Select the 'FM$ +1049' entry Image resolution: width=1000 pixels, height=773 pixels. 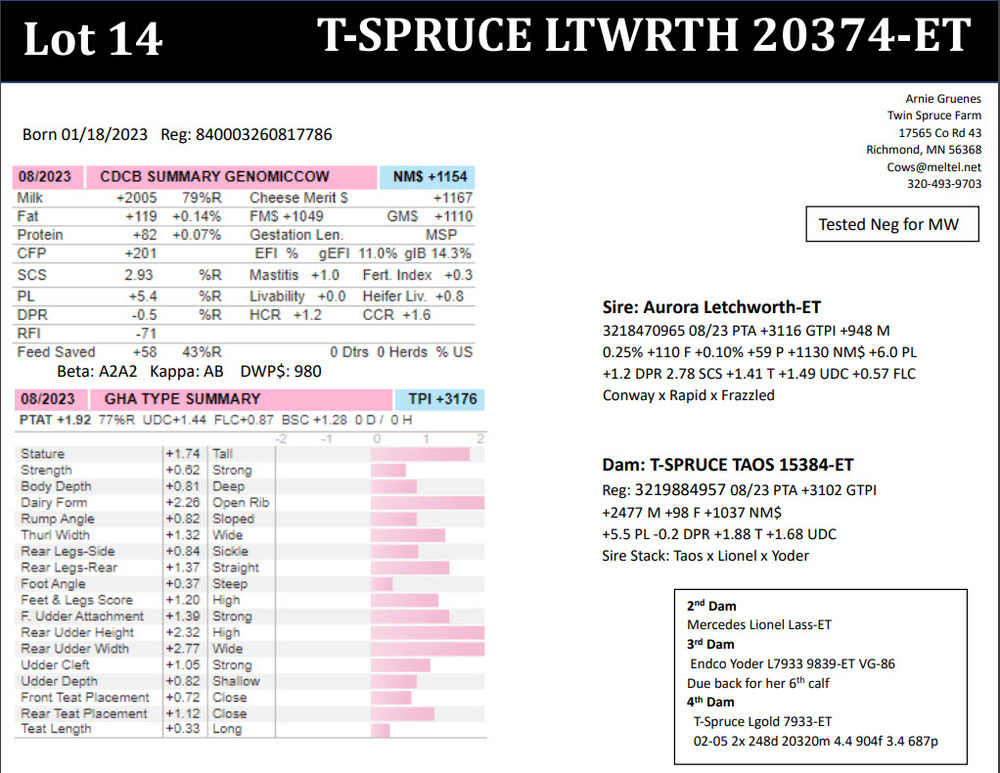pyautogui.click(x=286, y=216)
